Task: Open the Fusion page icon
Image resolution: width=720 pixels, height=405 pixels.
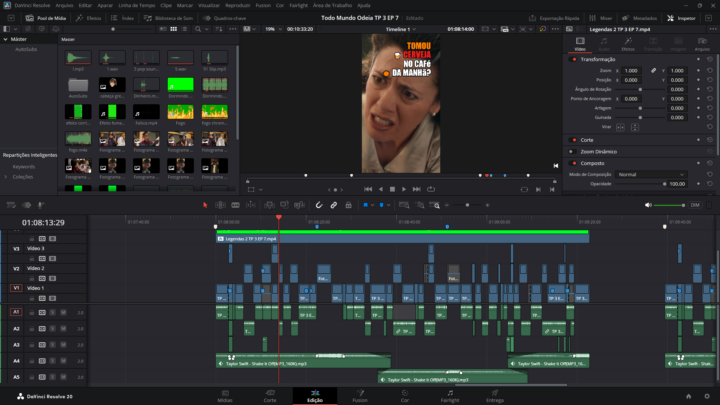Action: [359, 393]
